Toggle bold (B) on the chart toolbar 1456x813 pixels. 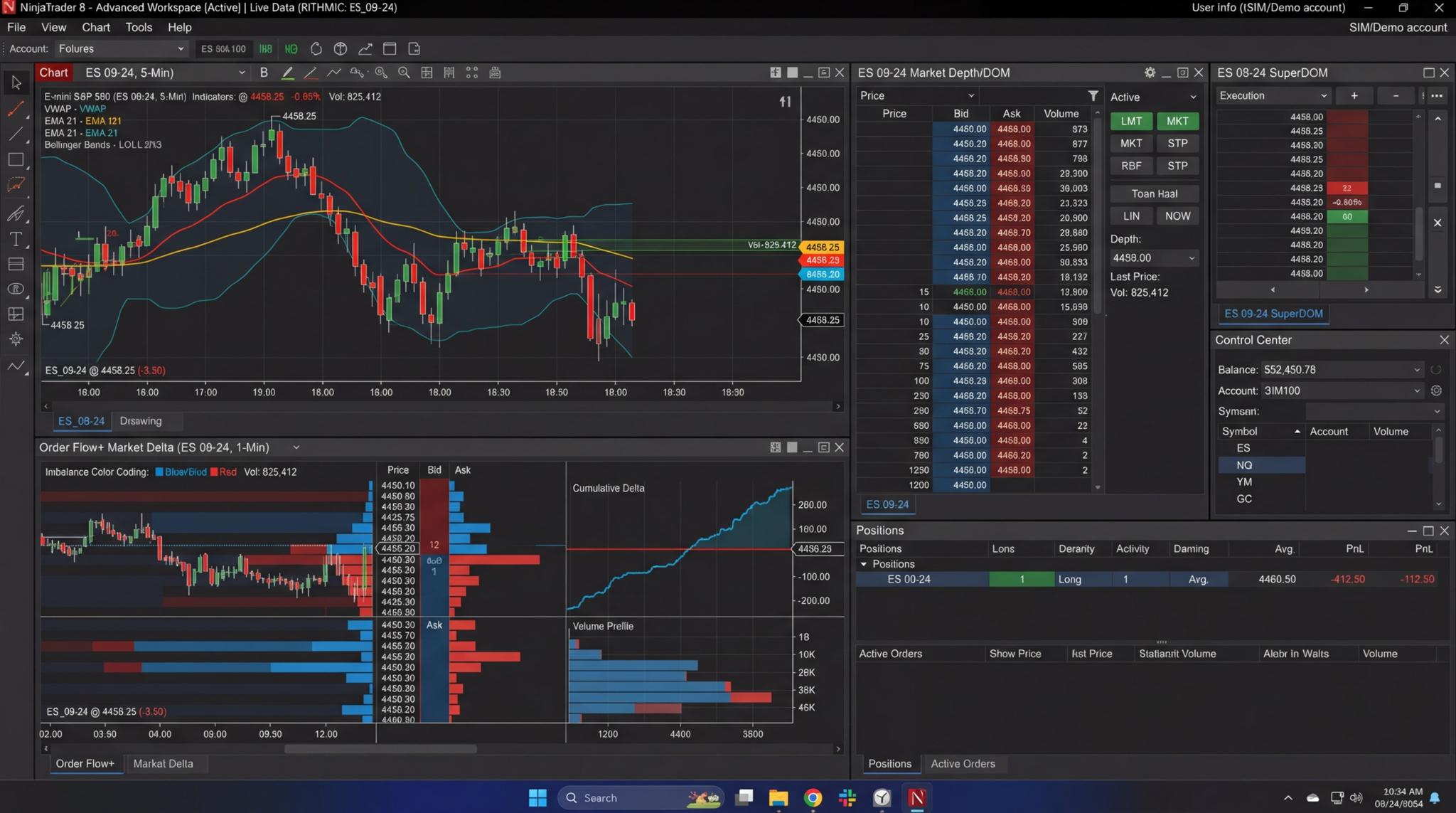(264, 73)
